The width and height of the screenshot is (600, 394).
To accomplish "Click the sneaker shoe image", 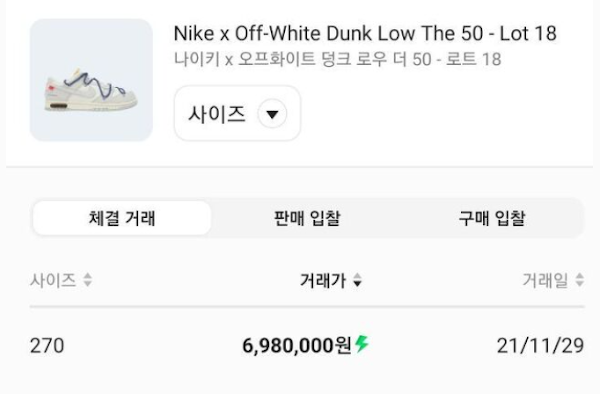I will pos(91,91).
